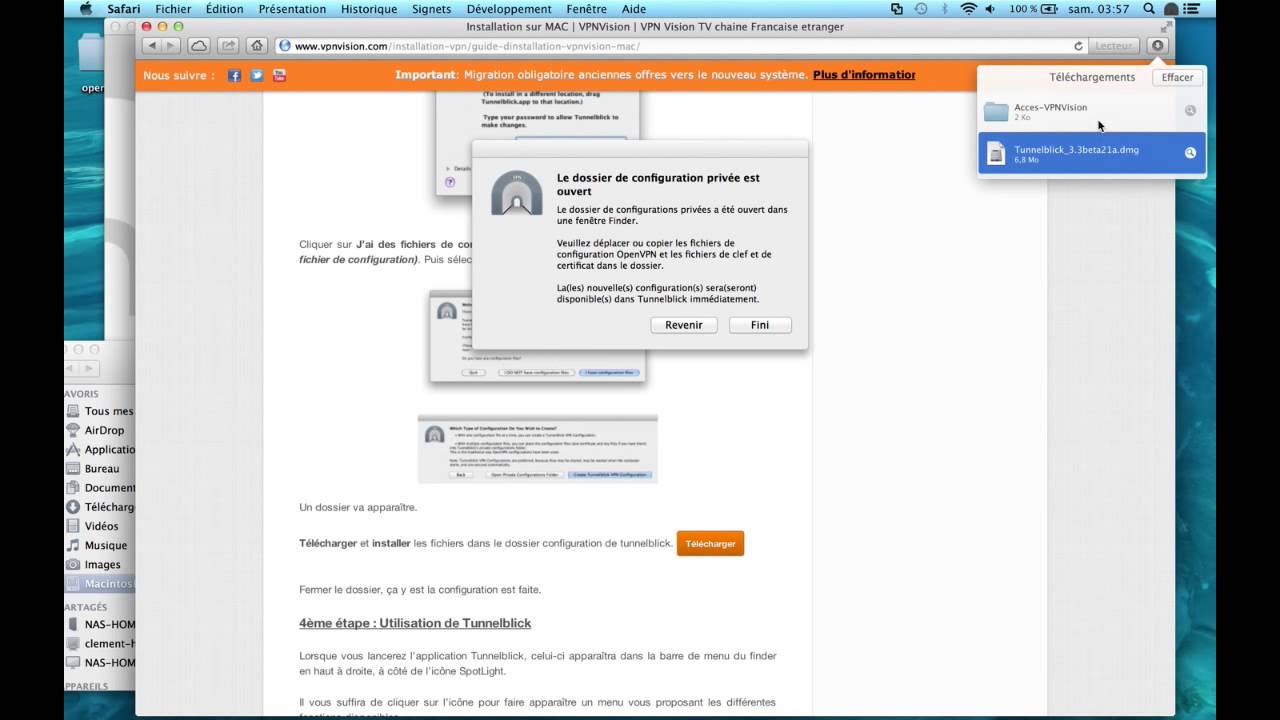The width and height of the screenshot is (1280, 720).
Task: Click the Tunnelblick tunnel icon in menu bar
Action: tap(1173, 9)
